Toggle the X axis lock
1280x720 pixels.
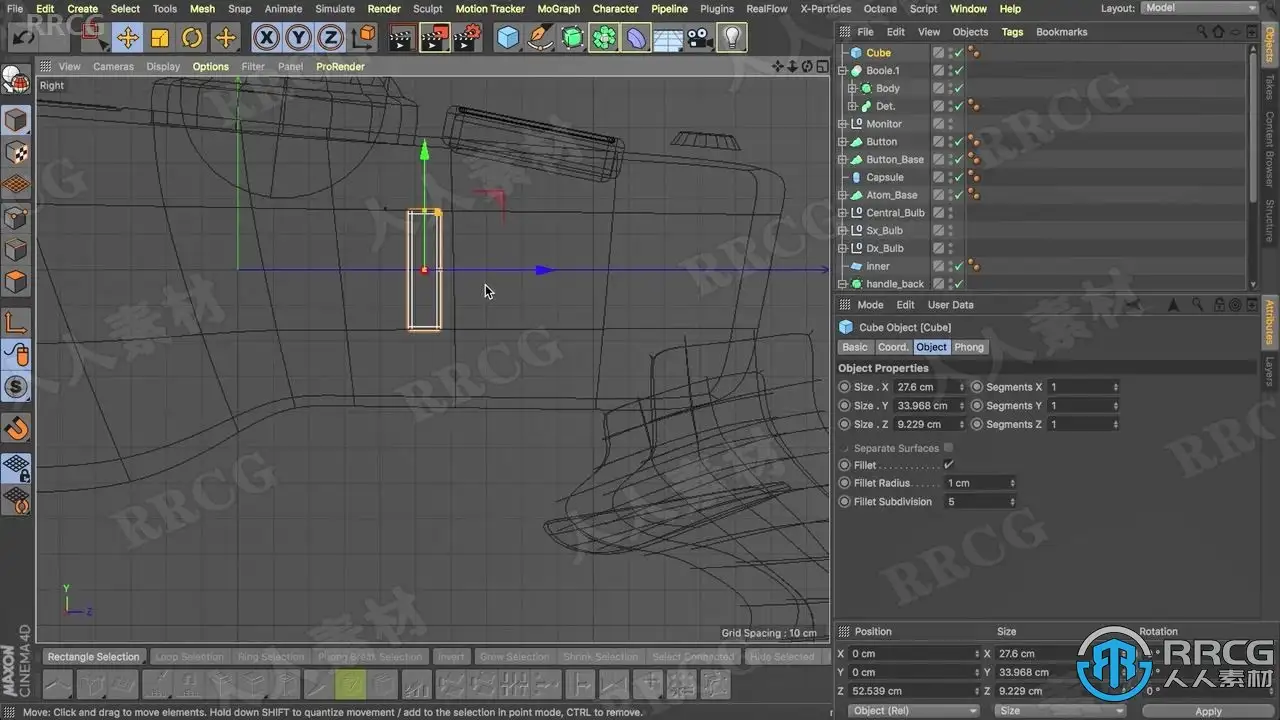click(x=266, y=38)
